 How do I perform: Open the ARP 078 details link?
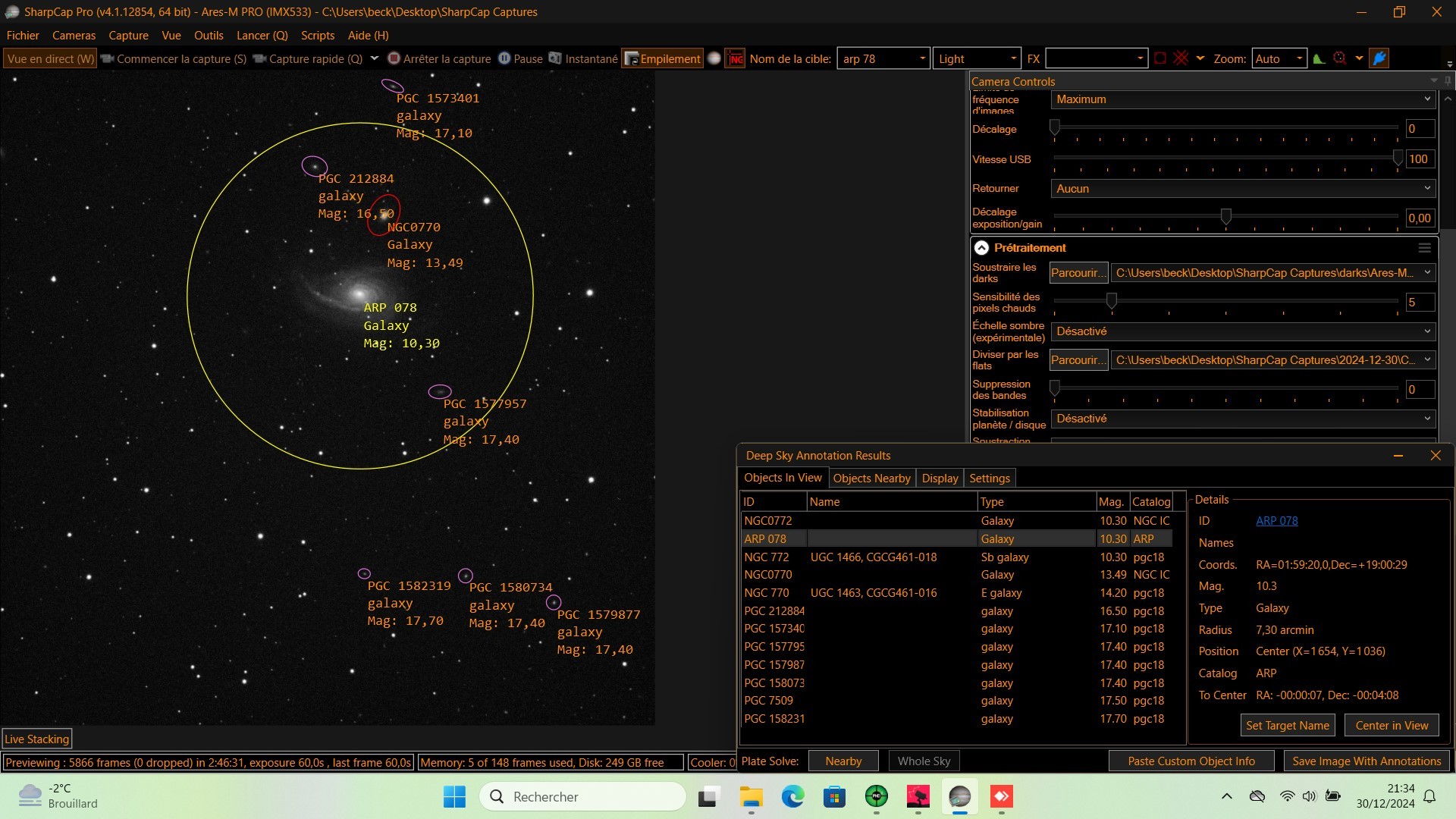[x=1276, y=521]
